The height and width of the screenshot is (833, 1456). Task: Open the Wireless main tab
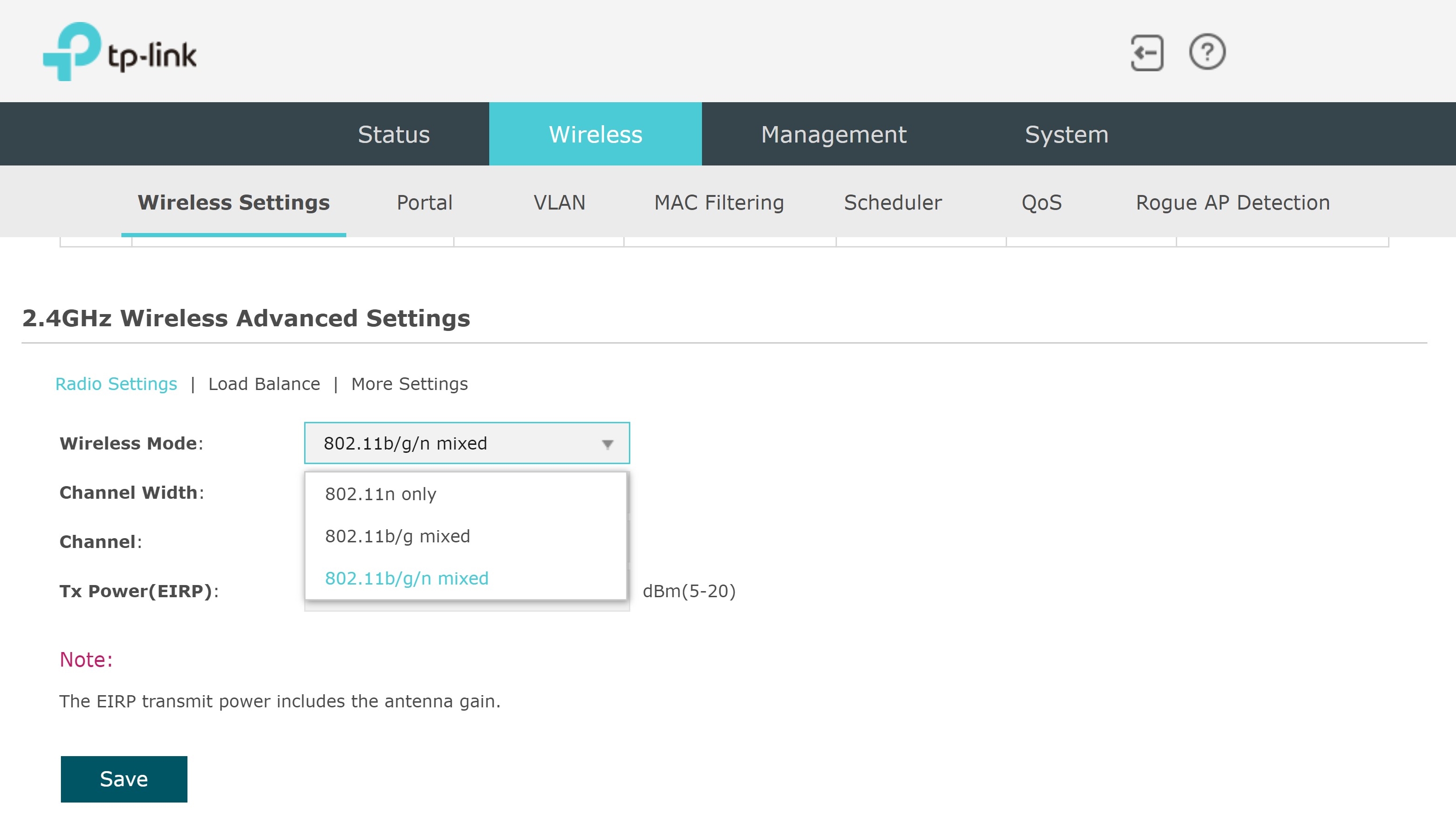coord(595,135)
